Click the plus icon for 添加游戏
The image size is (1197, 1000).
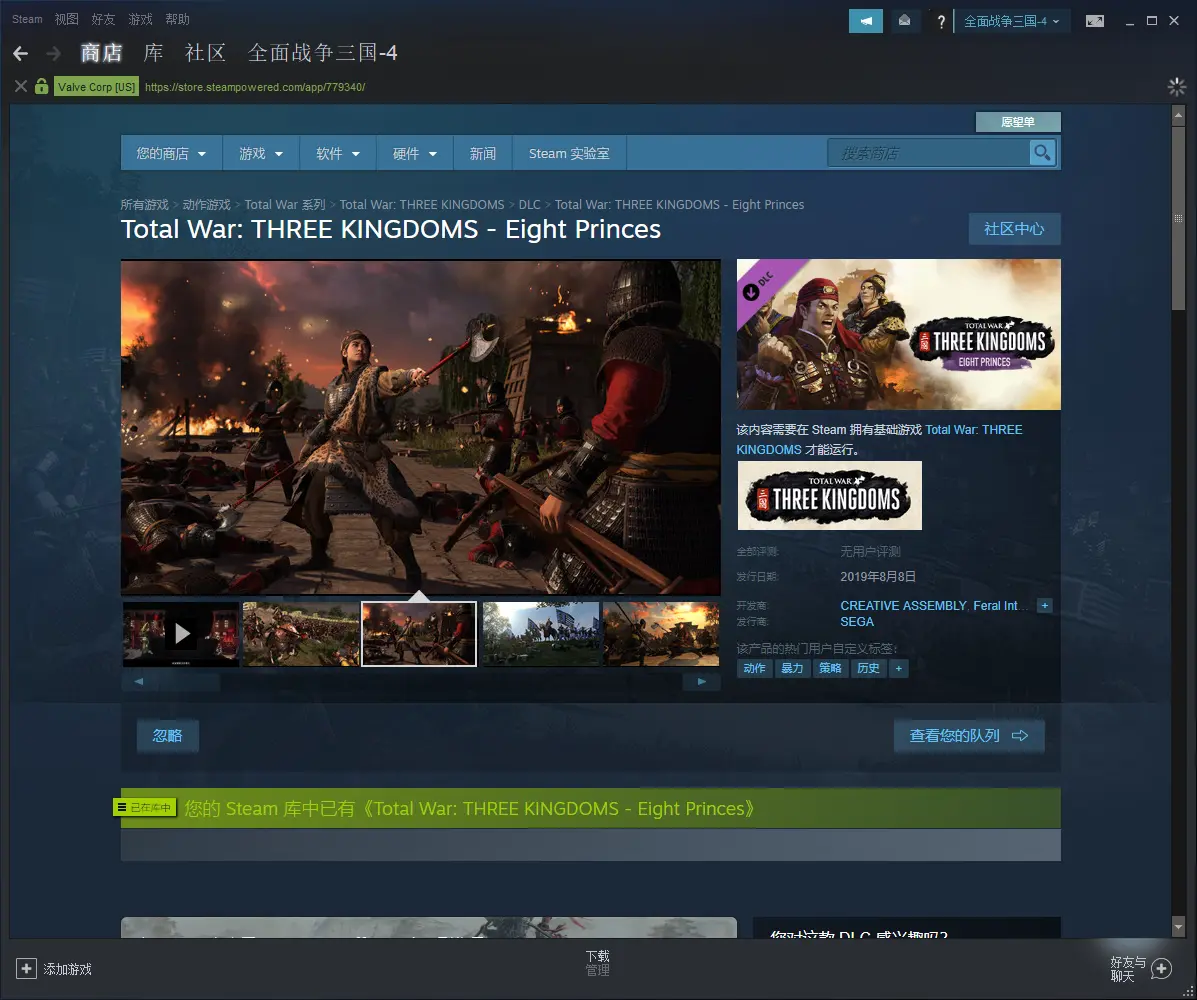point(26,969)
